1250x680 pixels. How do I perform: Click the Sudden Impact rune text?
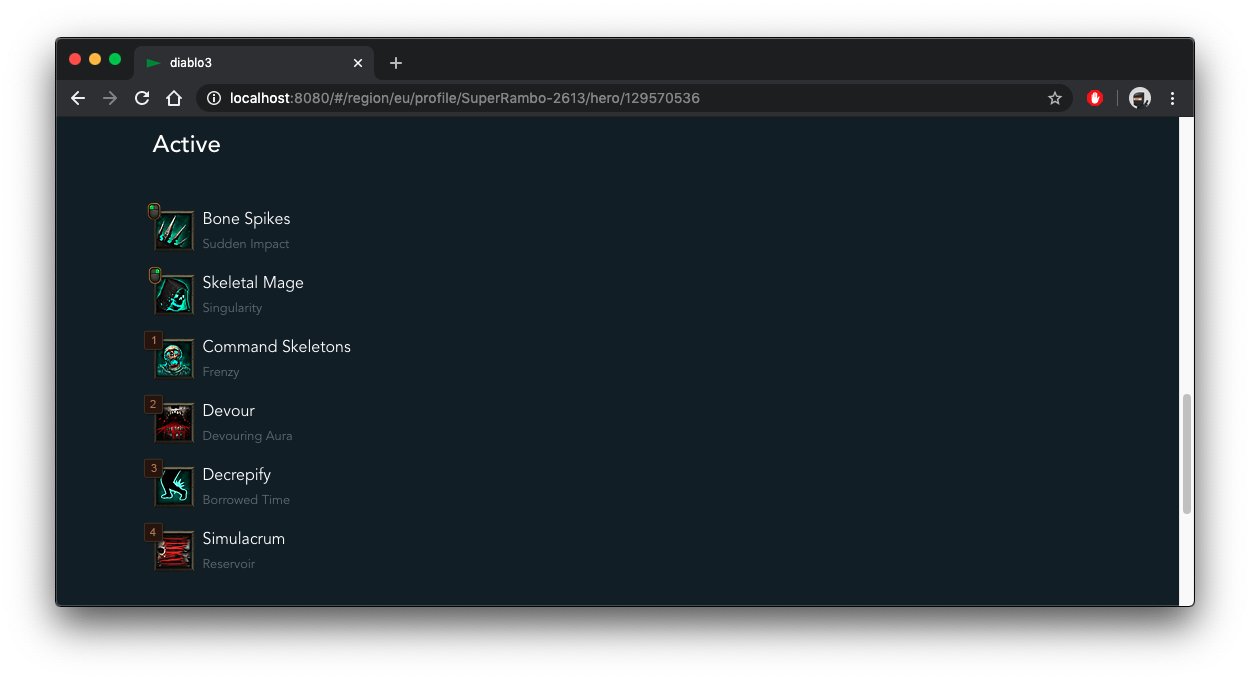pos(246,244)
